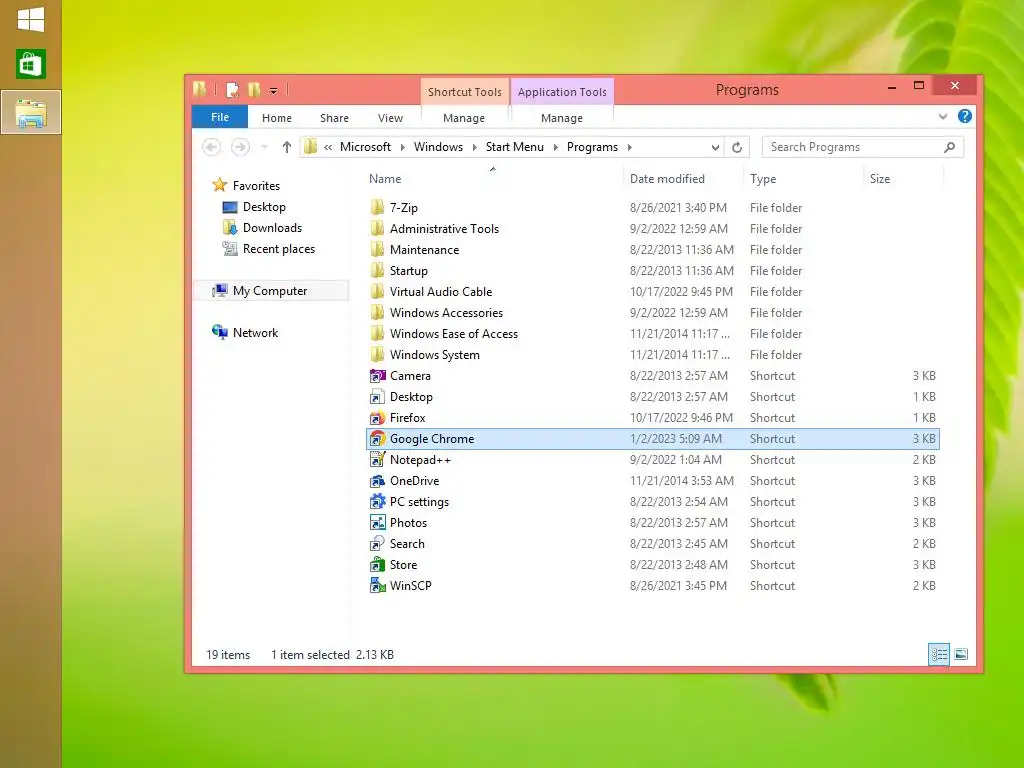Click the Microsoft breadcrumb segment
Viewport: 1024px width, 768px height.
click(365, 147)
